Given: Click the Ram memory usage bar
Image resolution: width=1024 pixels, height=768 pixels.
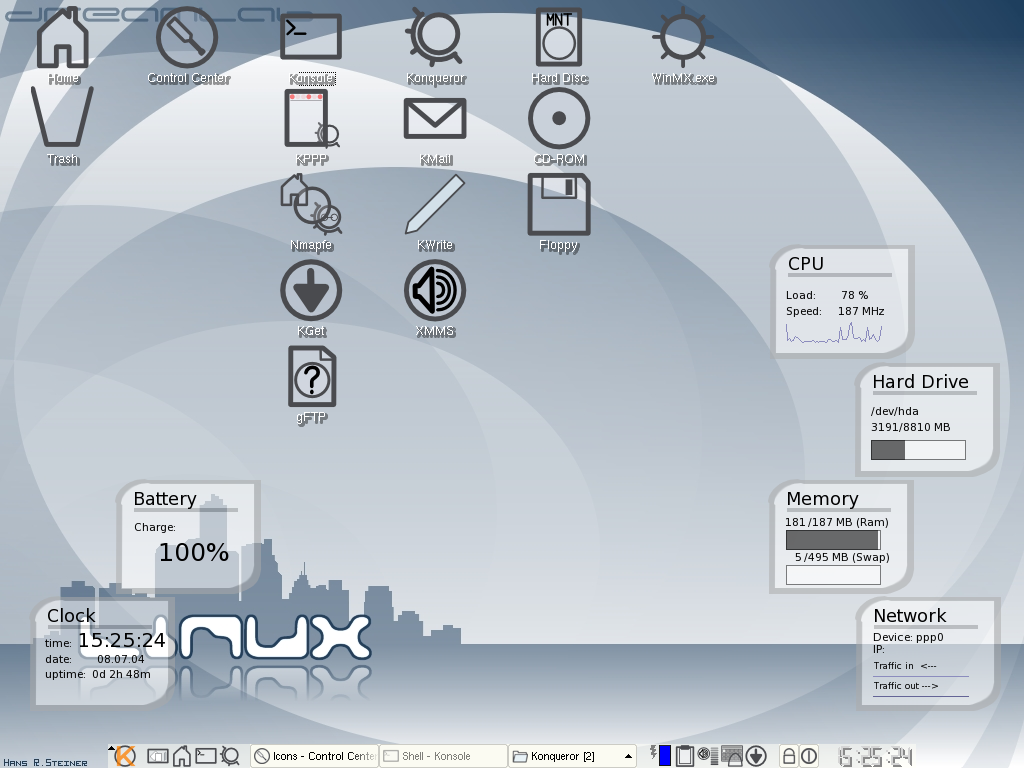Looking at the screenshot, I should click(x=833, y=540).
